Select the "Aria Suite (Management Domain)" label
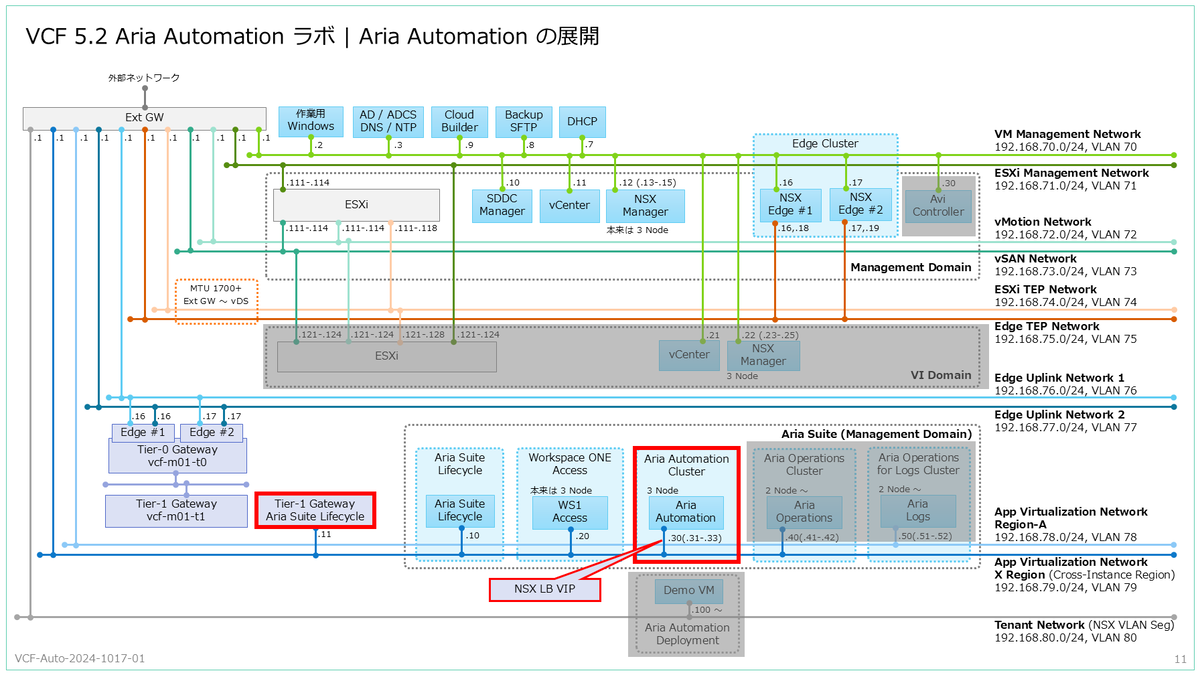 (876, 434)
